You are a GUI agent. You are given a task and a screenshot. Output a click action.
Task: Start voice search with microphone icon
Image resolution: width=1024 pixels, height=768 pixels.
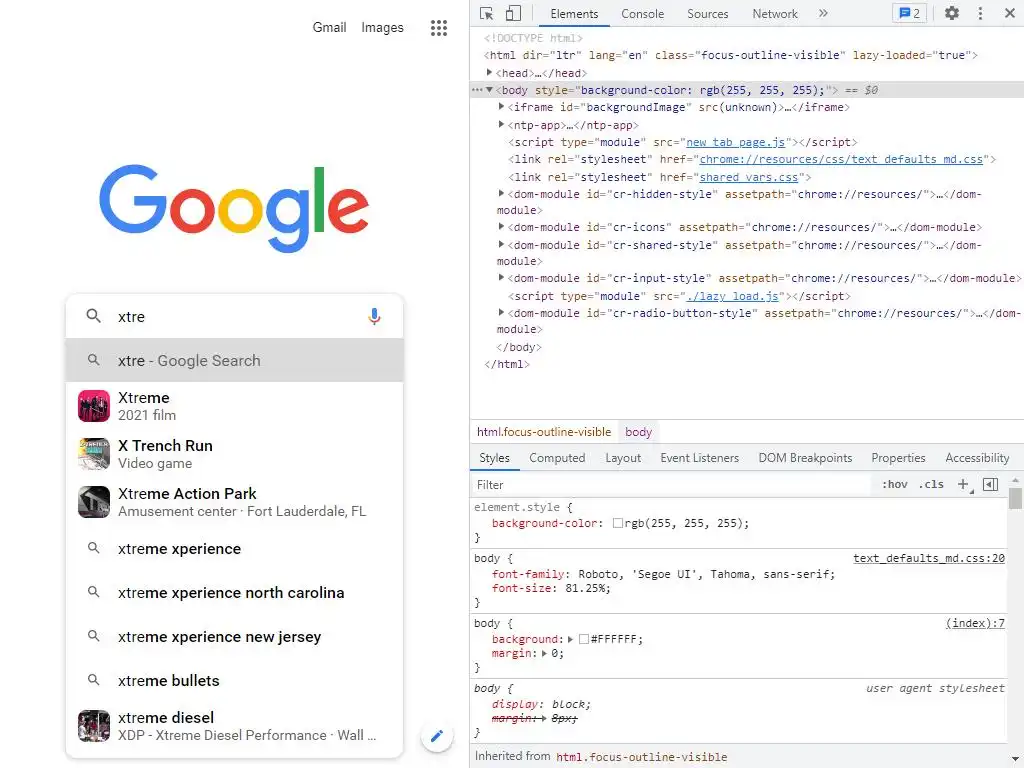coord(374,317)
